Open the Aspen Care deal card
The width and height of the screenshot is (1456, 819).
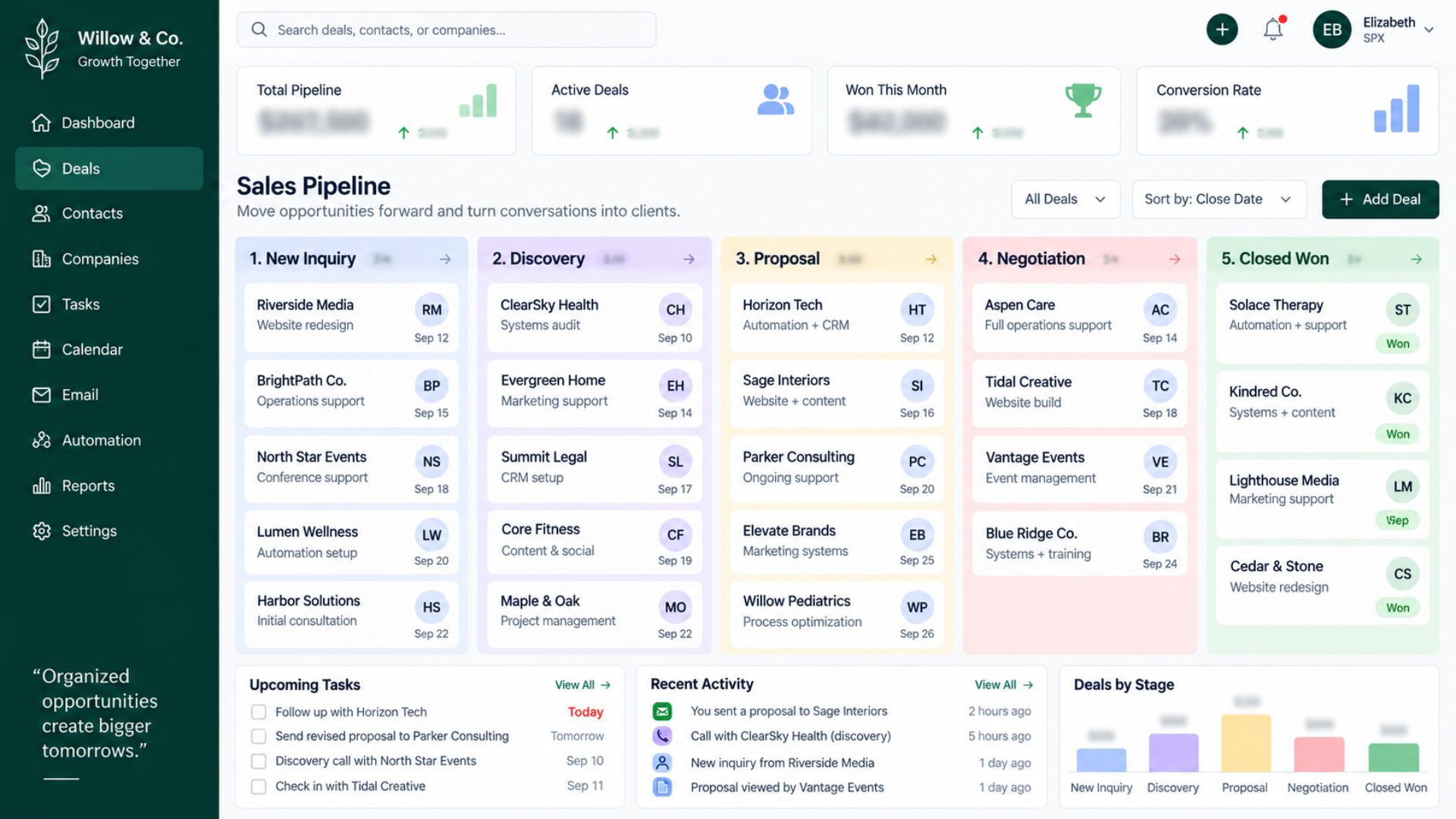point(1080,317)
